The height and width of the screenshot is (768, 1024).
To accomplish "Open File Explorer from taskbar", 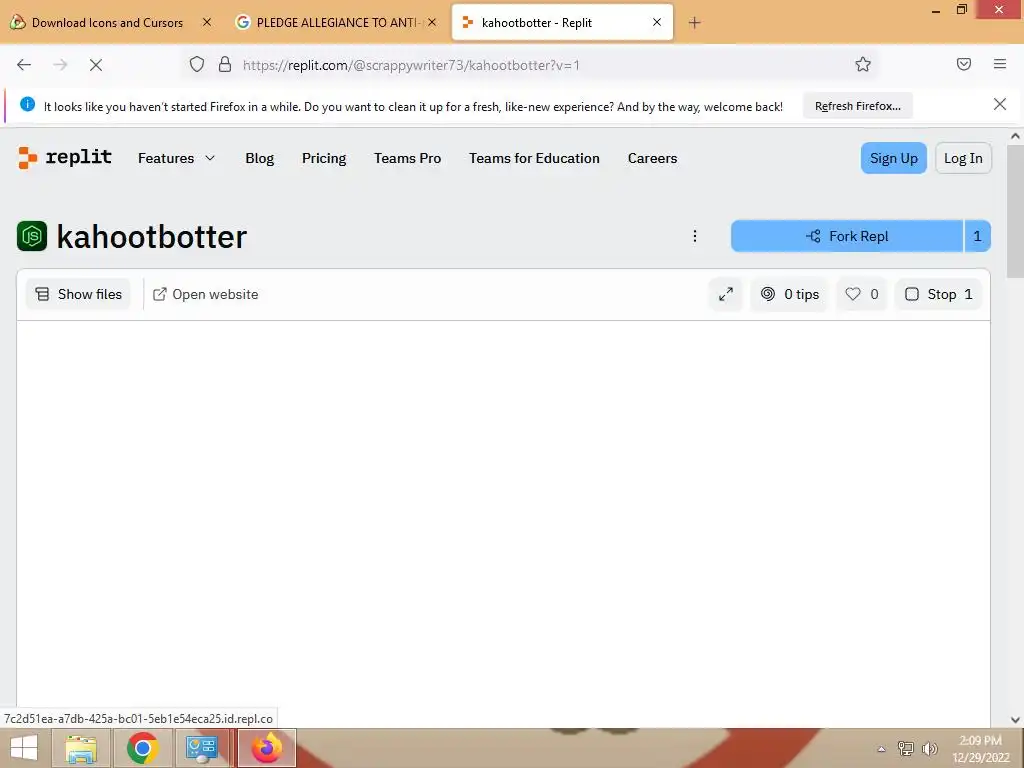I will tap(81, 748).
